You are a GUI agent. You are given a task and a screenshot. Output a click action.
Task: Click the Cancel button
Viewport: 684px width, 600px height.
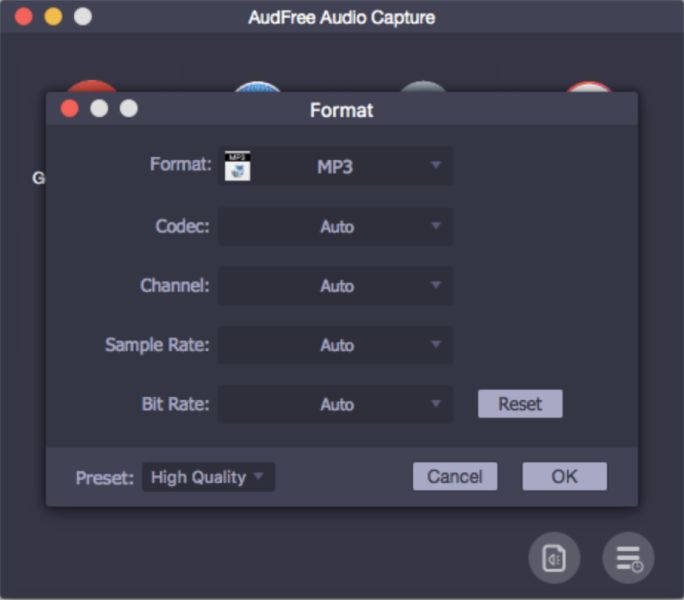(x=455, y=476)
